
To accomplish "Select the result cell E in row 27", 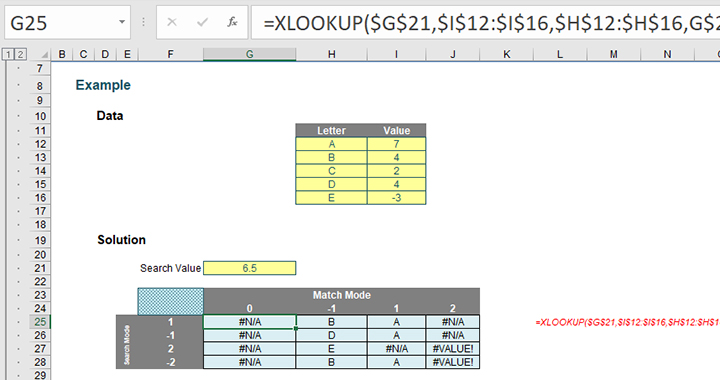I will (331, 349).
